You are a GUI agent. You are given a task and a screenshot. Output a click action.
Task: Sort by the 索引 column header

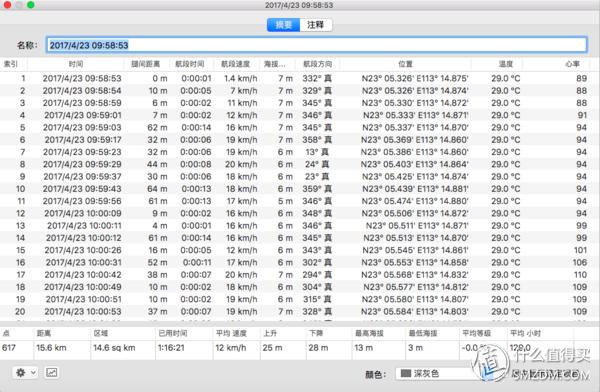pyautogui.click(x=11, y=64)
